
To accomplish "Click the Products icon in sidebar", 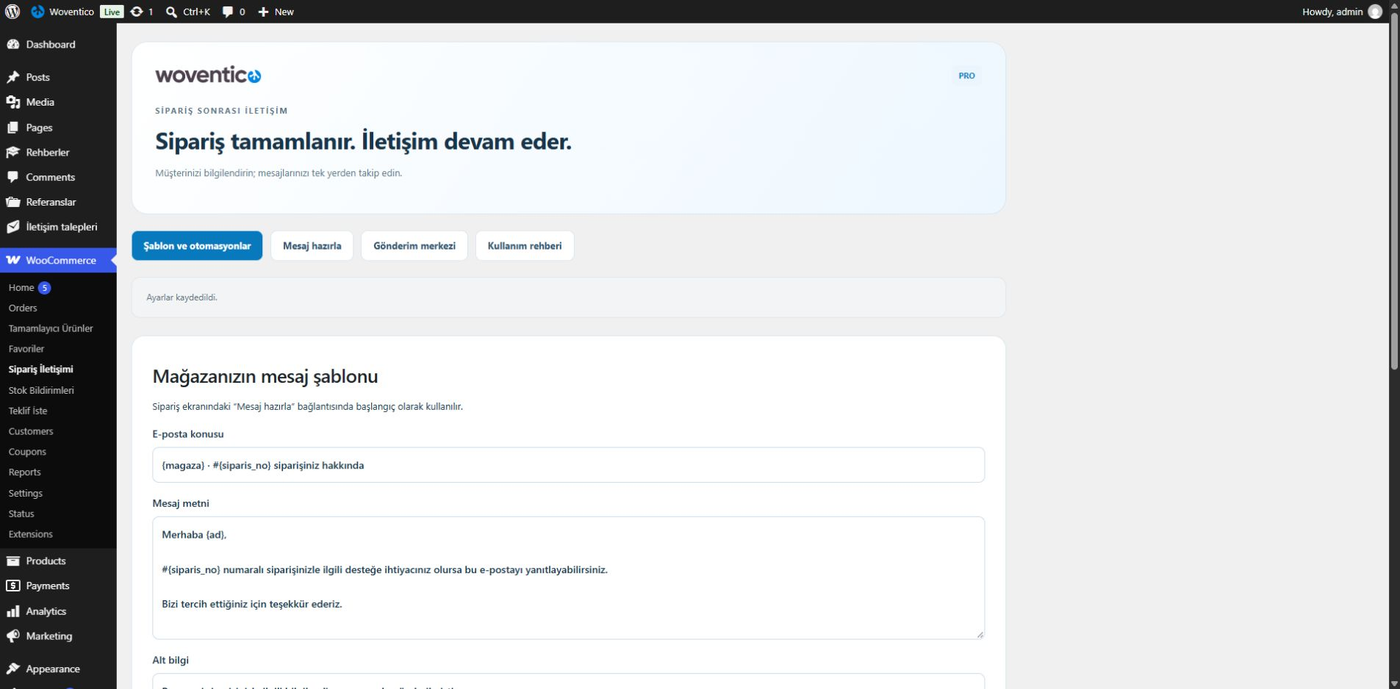I will tap(13, 561).
